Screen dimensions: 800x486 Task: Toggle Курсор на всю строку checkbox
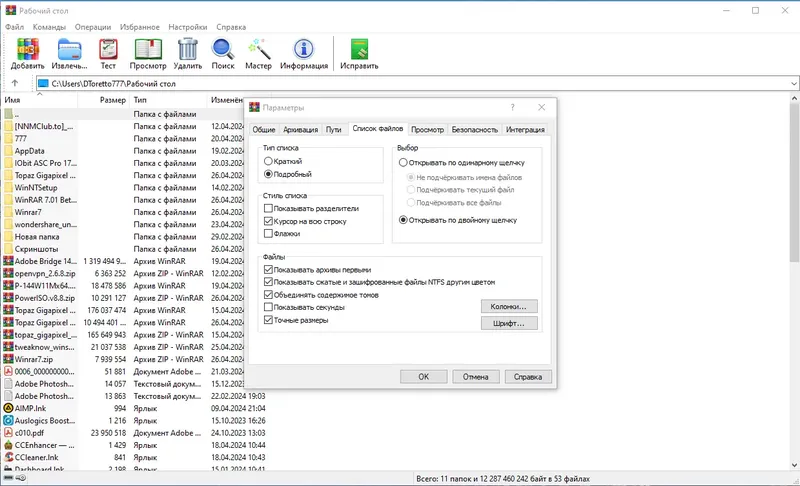[x=268, y=221]
